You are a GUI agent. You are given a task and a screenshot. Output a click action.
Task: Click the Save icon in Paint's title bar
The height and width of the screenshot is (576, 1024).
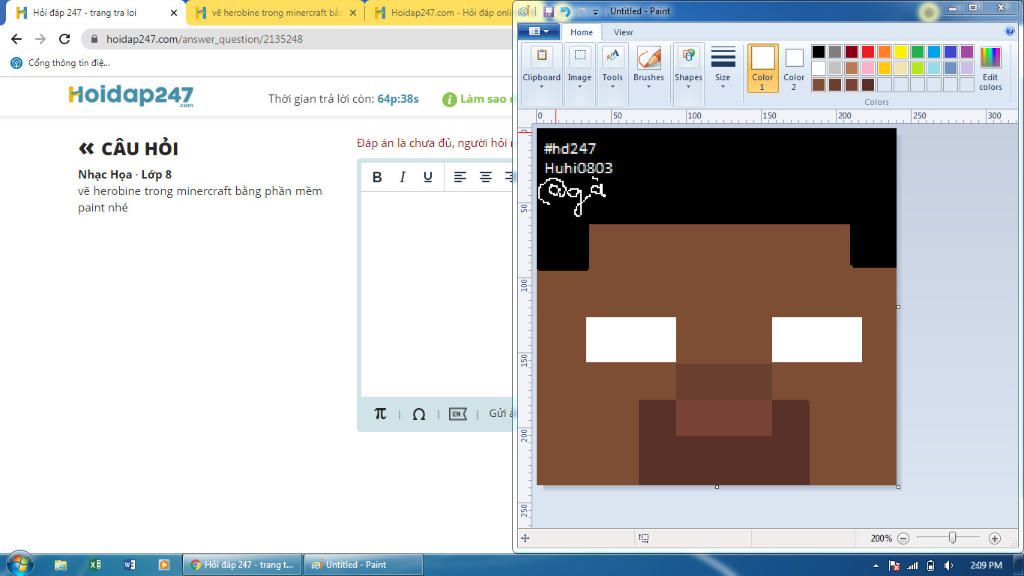tap(549, 12)
